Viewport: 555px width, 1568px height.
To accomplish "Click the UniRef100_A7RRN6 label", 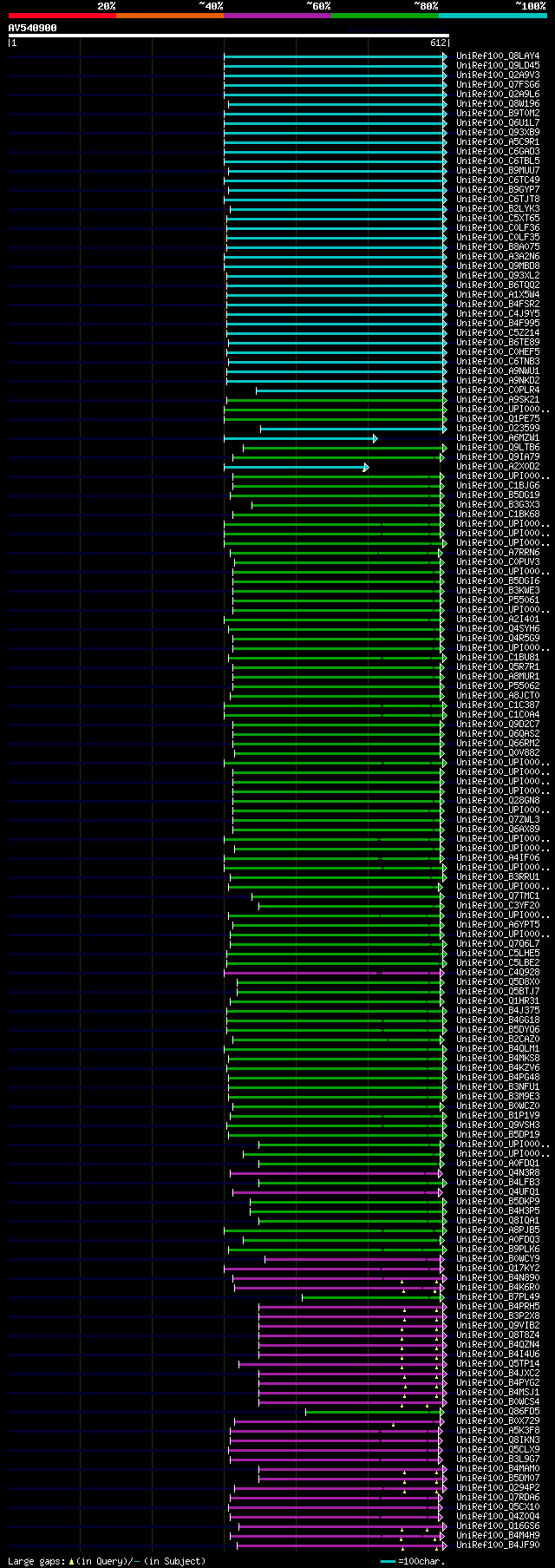I will 498,553.
